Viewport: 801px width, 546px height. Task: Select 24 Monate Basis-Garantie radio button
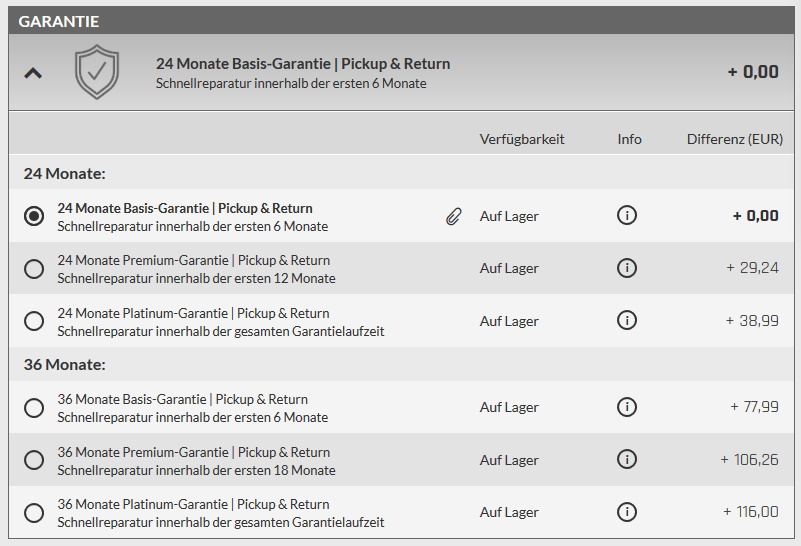pyautogui.click(x=34, y=217)
